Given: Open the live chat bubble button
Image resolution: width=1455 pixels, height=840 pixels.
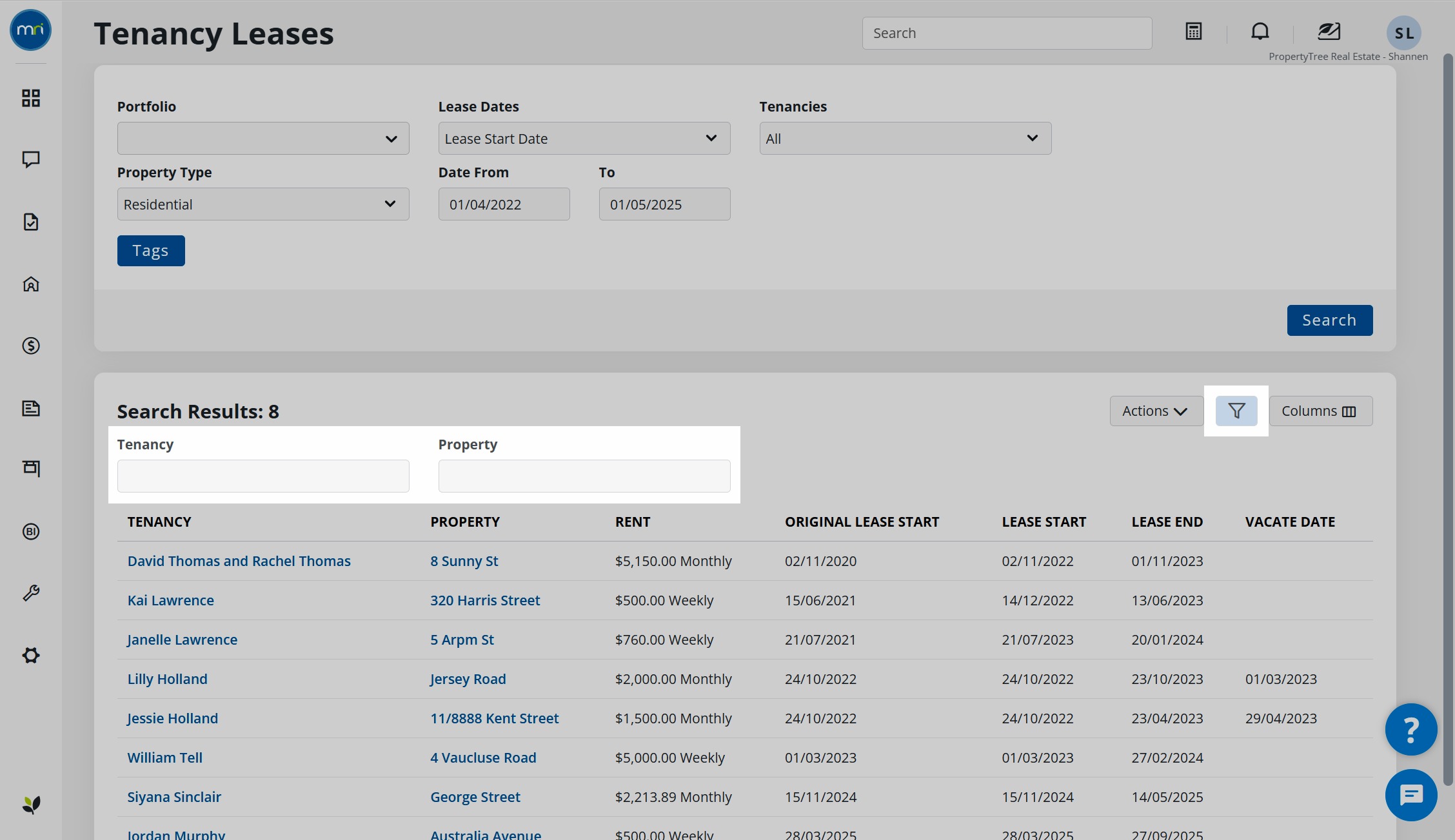Looking at the screenshot, I should 1411,795.
